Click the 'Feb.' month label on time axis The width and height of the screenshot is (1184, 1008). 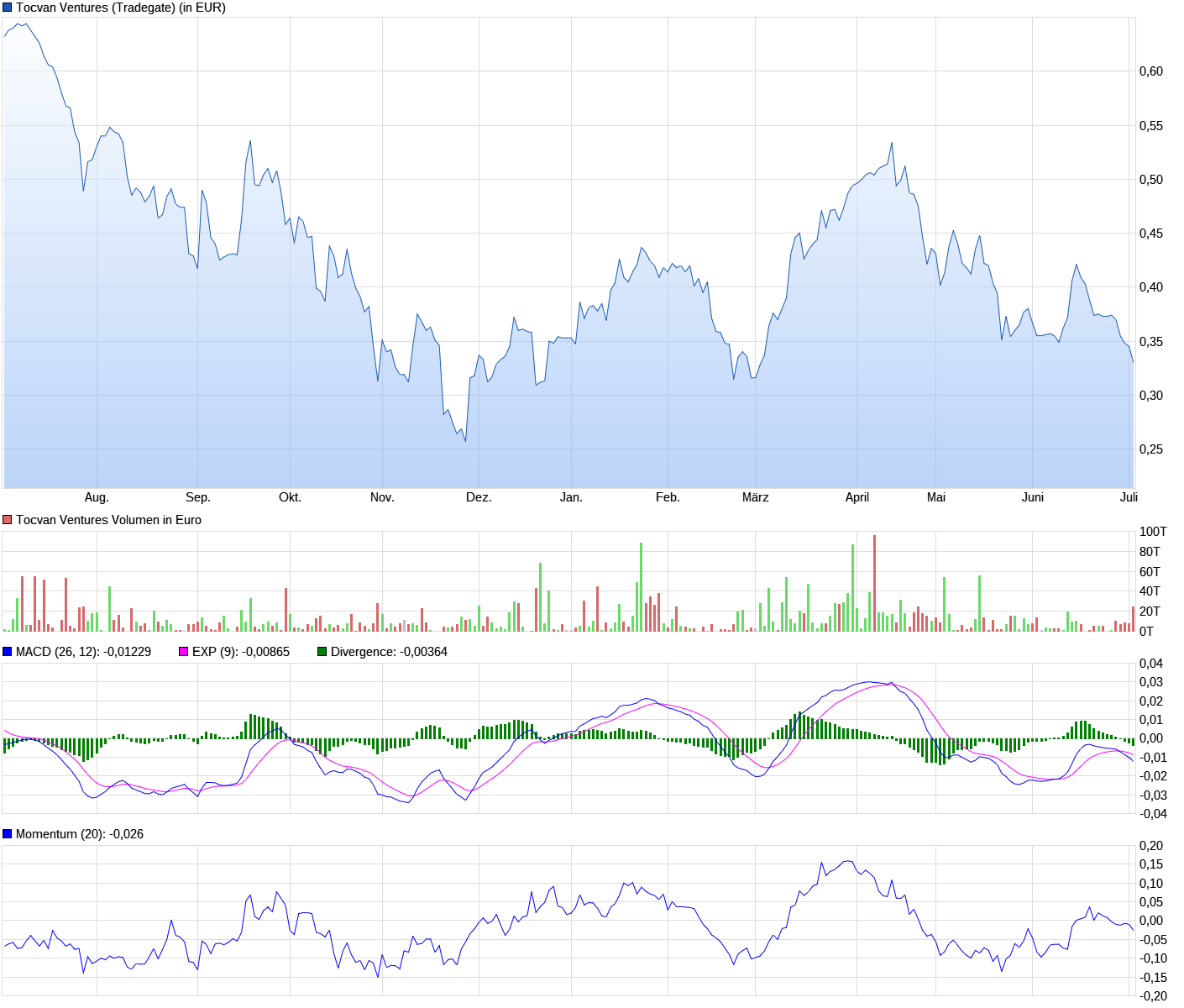pyautogui.click(x=668, y=497)
